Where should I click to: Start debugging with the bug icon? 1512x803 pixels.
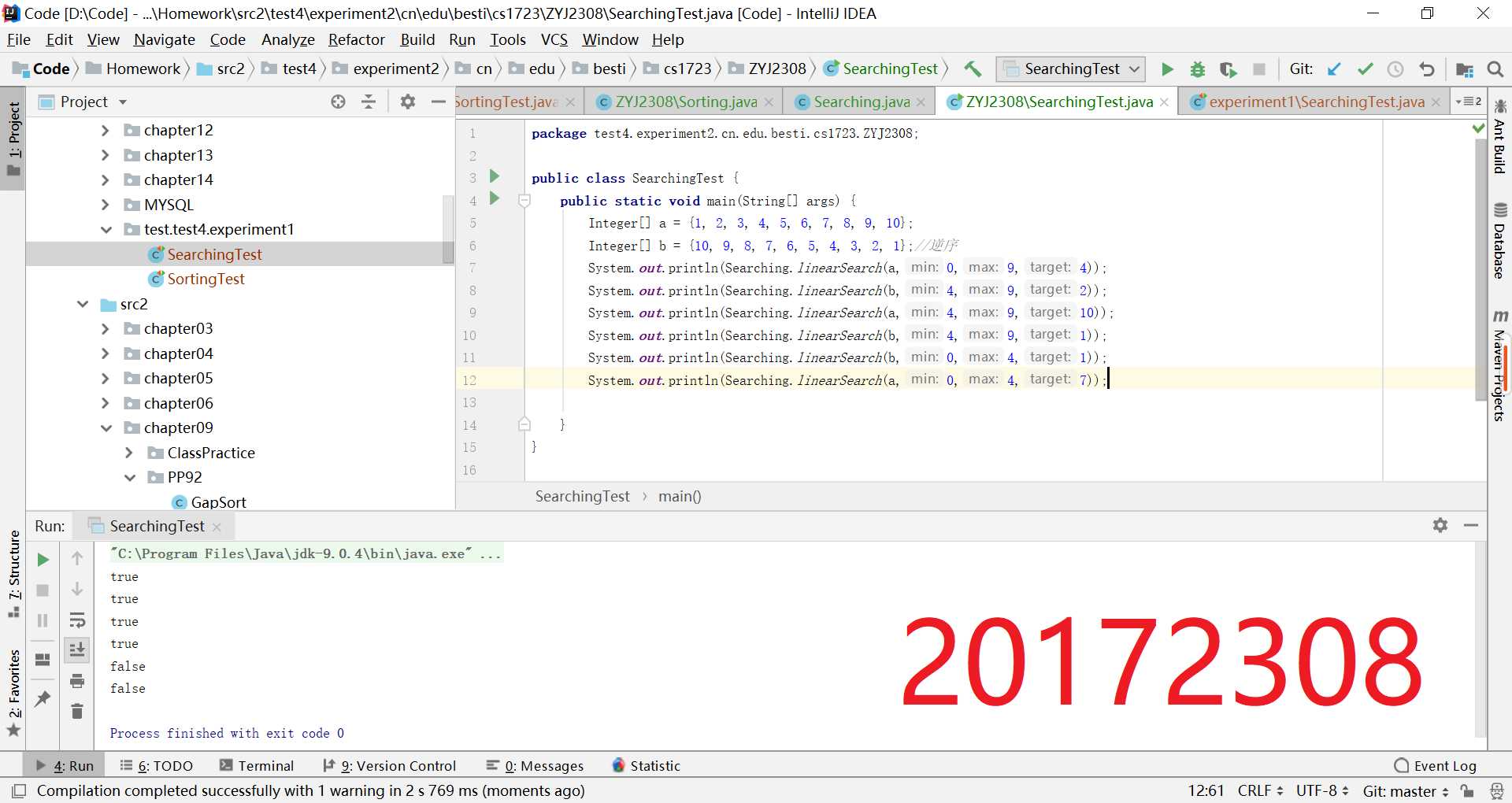pos(1198,69)
